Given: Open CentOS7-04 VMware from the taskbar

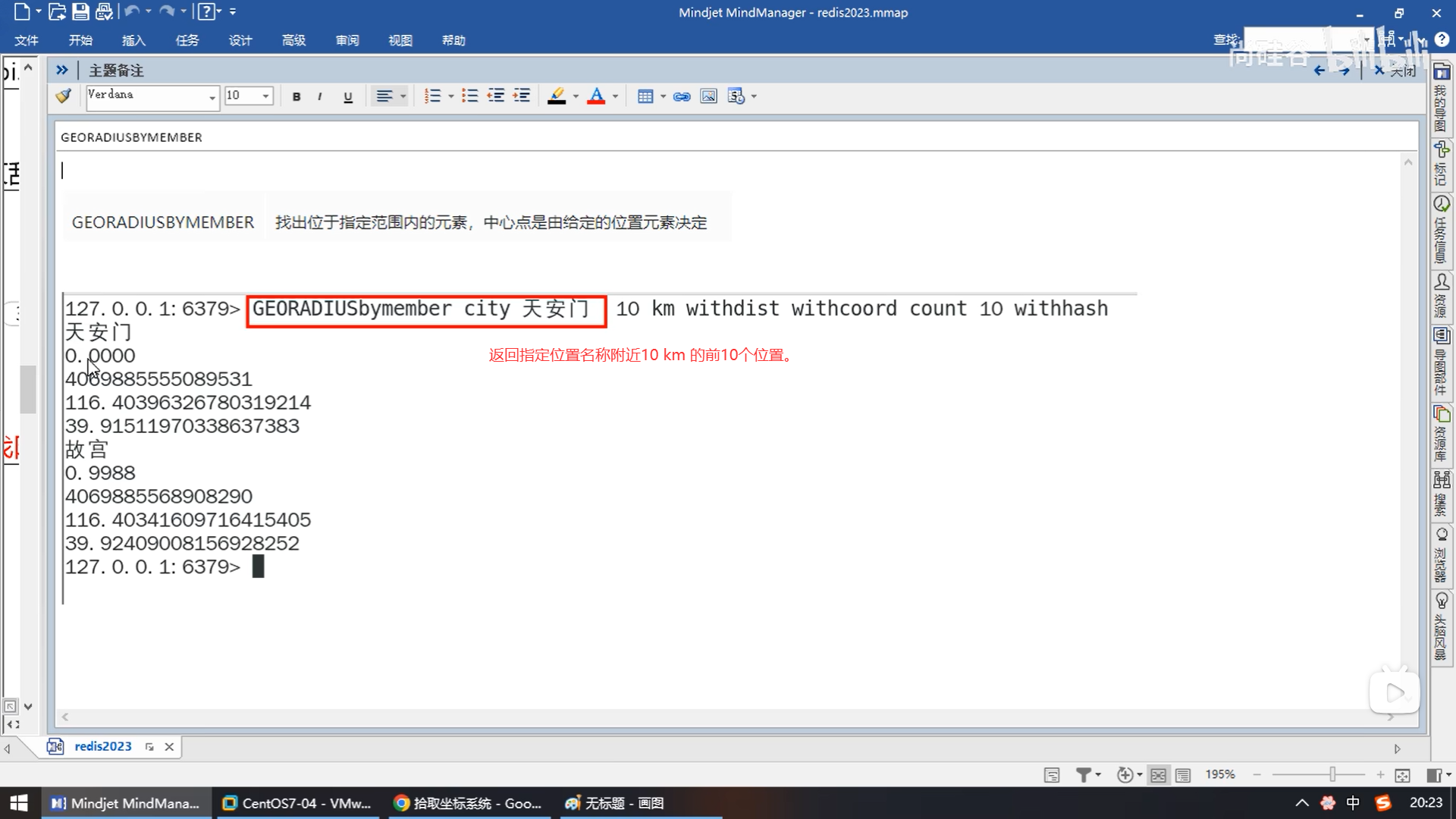Looking at the screenshot, I should (x=297, y=803).
